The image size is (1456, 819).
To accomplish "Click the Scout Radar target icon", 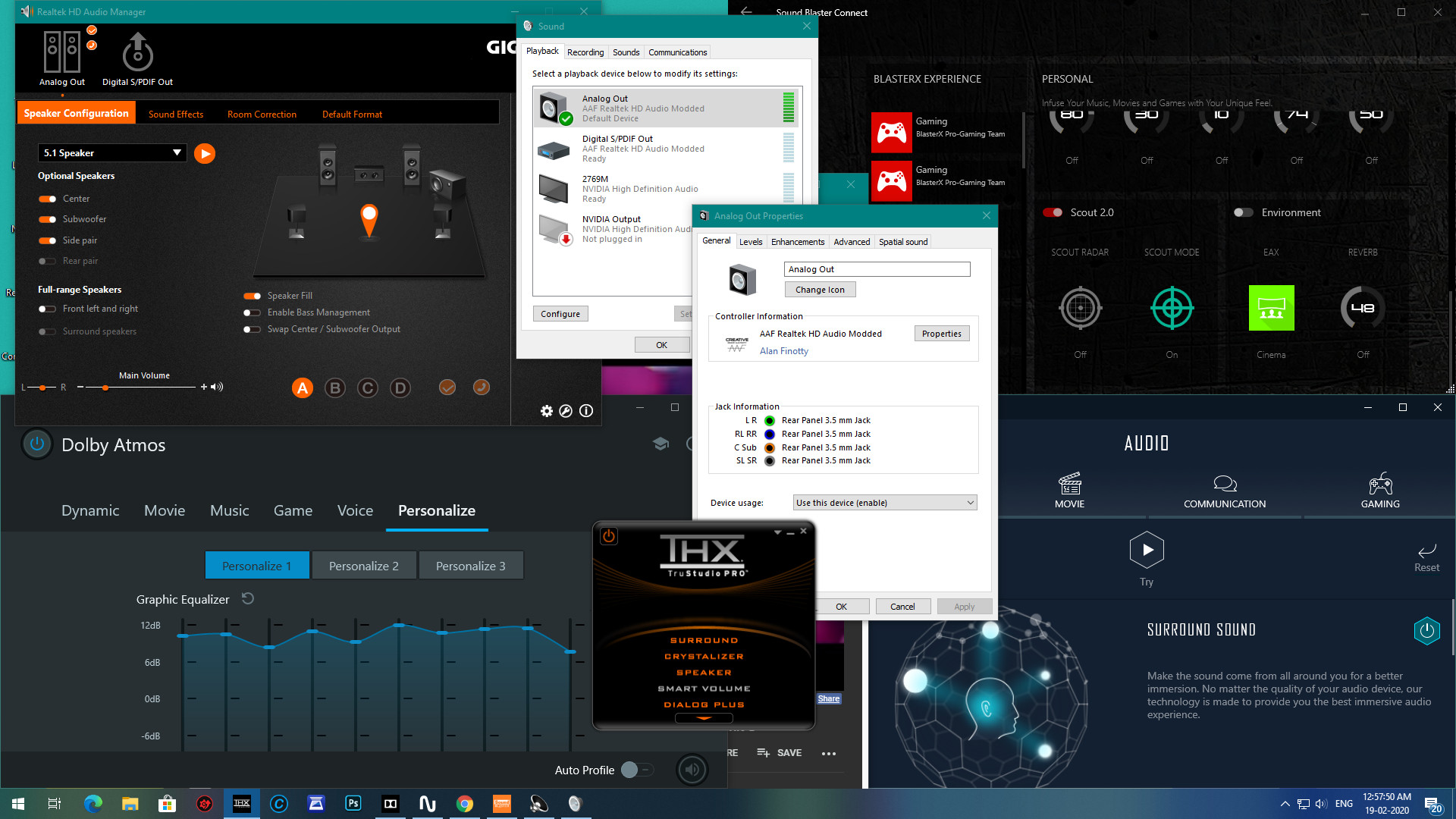I will [x=1080, y=308].
